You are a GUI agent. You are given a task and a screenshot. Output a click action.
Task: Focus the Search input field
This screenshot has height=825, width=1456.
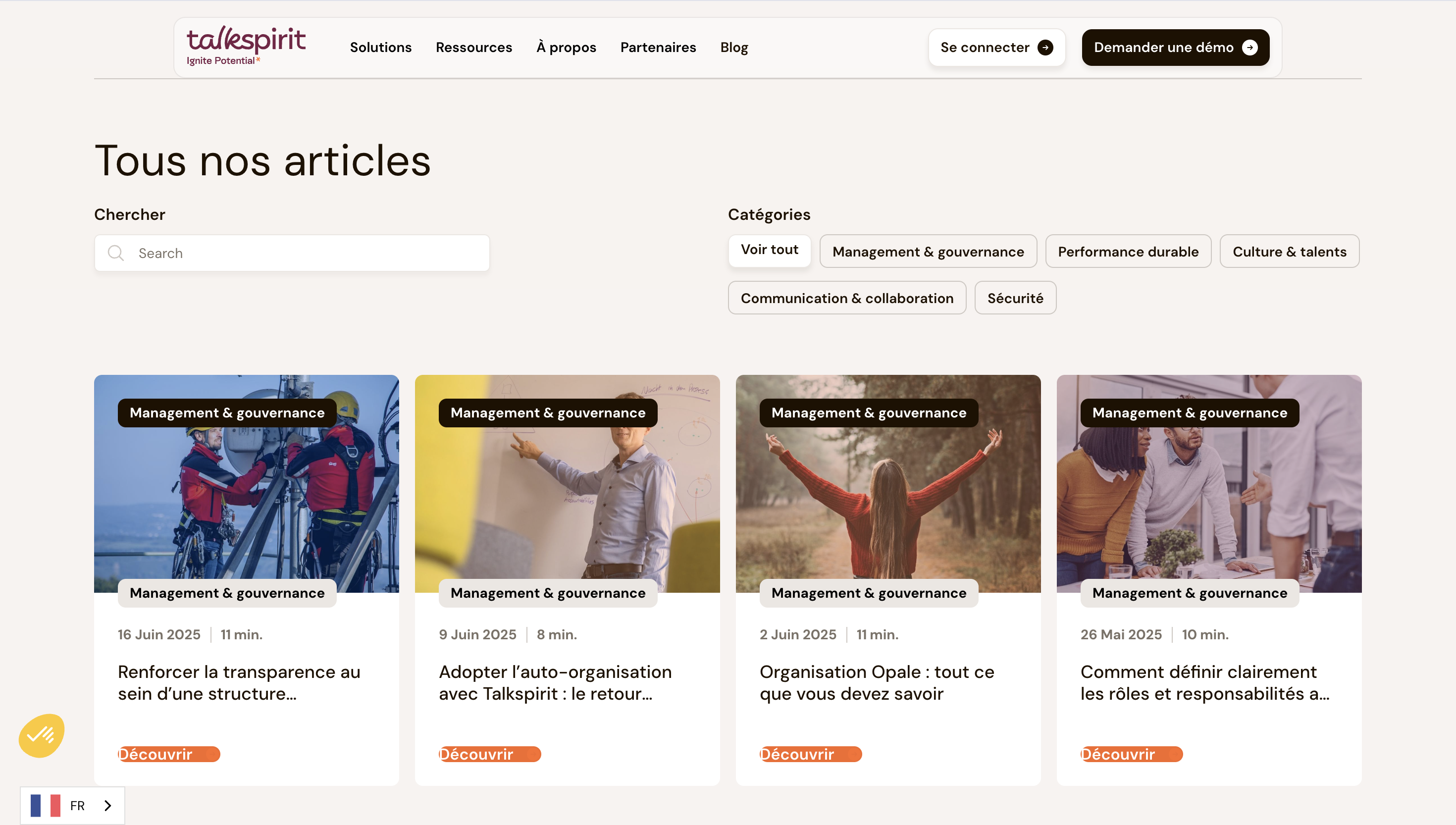[x=292, y=253]
